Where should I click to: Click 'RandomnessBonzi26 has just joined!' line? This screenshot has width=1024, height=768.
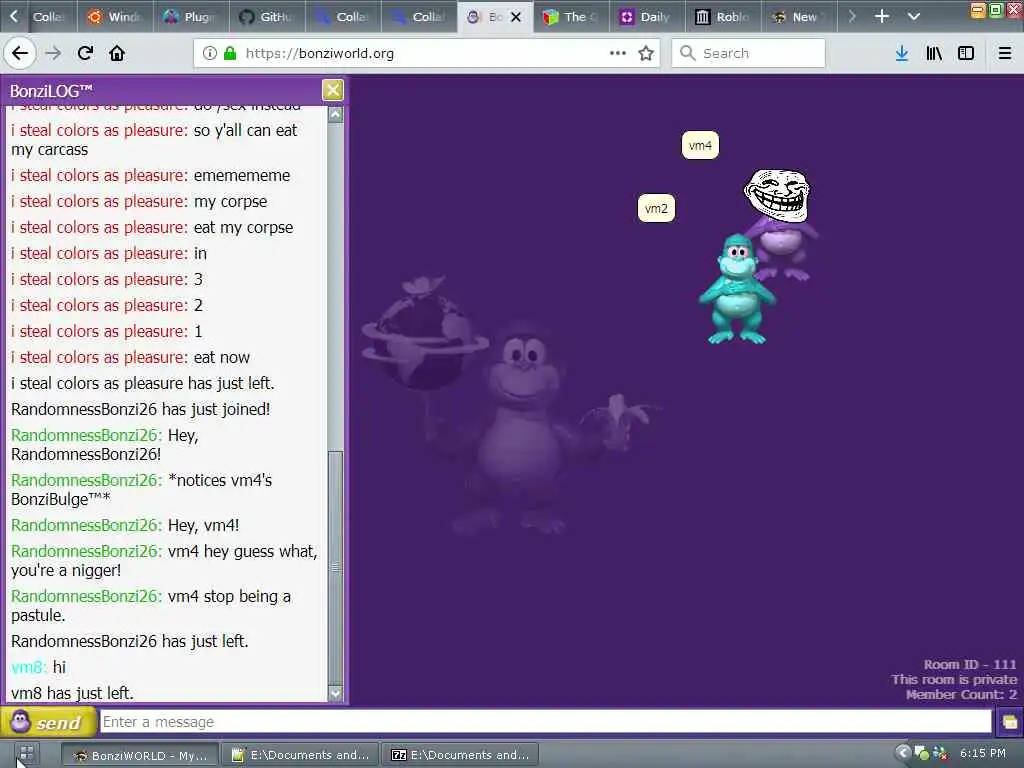(x=140, y=409)
